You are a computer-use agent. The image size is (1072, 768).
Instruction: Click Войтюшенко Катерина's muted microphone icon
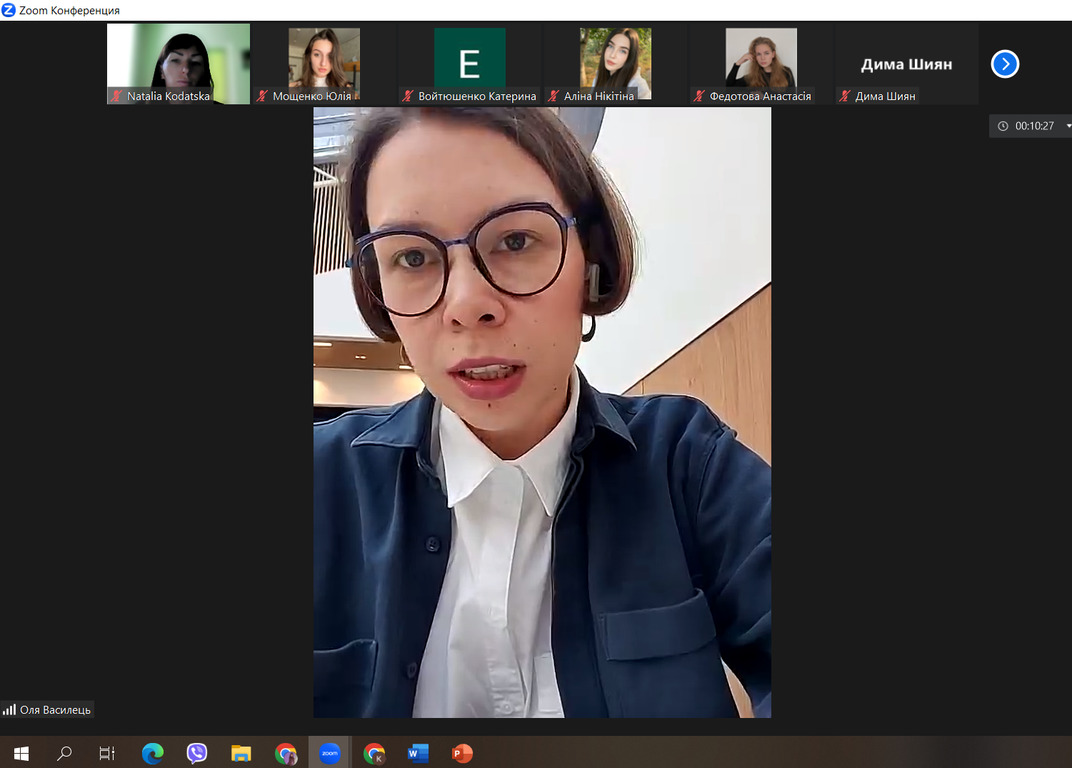tap(408, 96)
